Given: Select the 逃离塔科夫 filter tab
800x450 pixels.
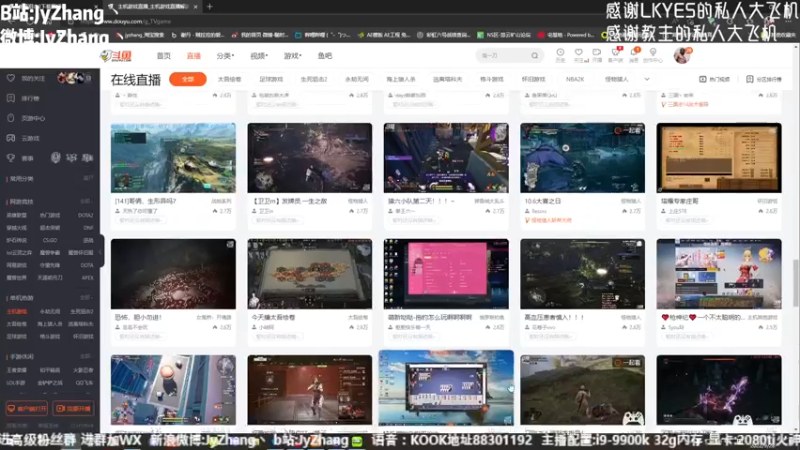Looking at the screenshot, I should (x=447, y=79).
